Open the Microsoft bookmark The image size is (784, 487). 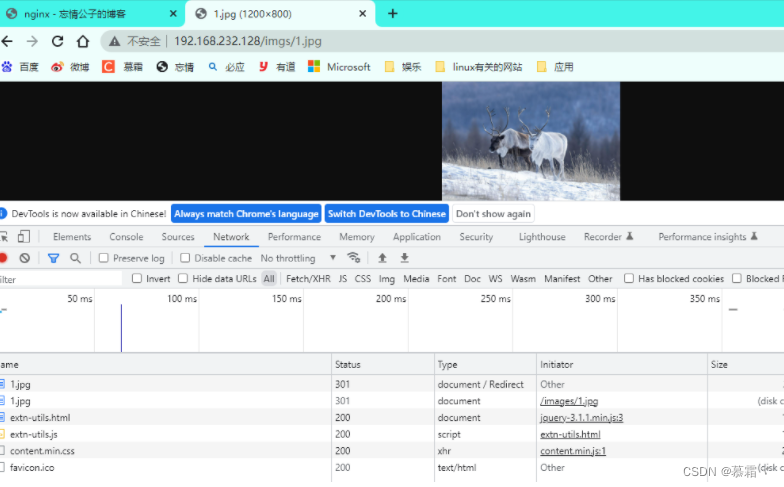coord(340,67)
